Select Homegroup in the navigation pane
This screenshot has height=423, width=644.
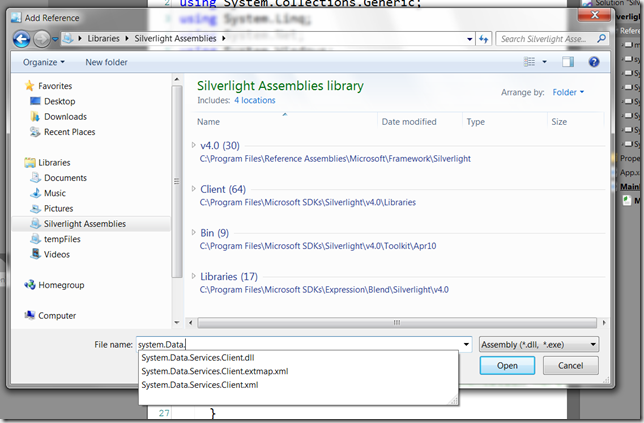61,285
